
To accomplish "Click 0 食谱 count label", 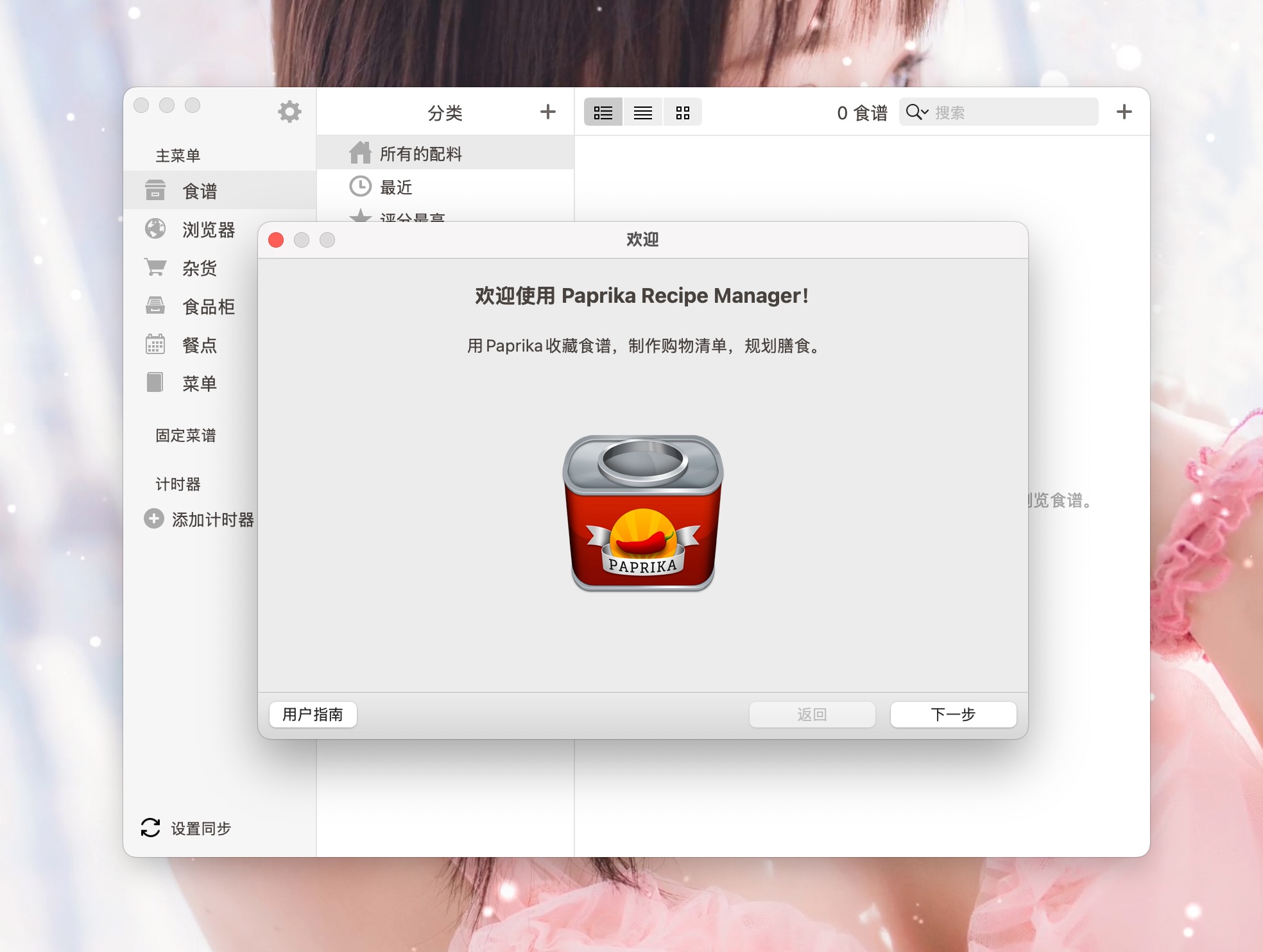I will click(x=862, y=113).
